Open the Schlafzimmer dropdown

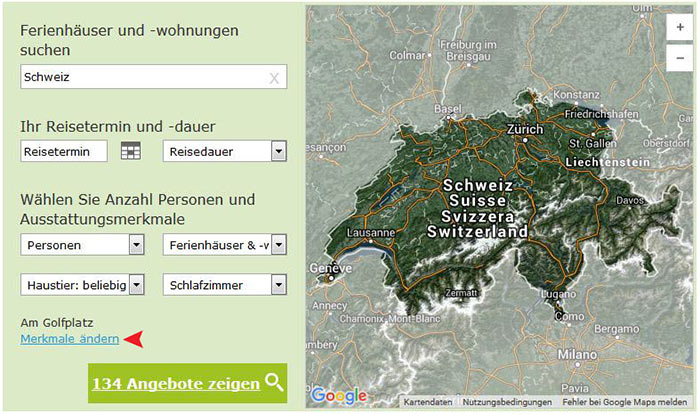point(225,285)
